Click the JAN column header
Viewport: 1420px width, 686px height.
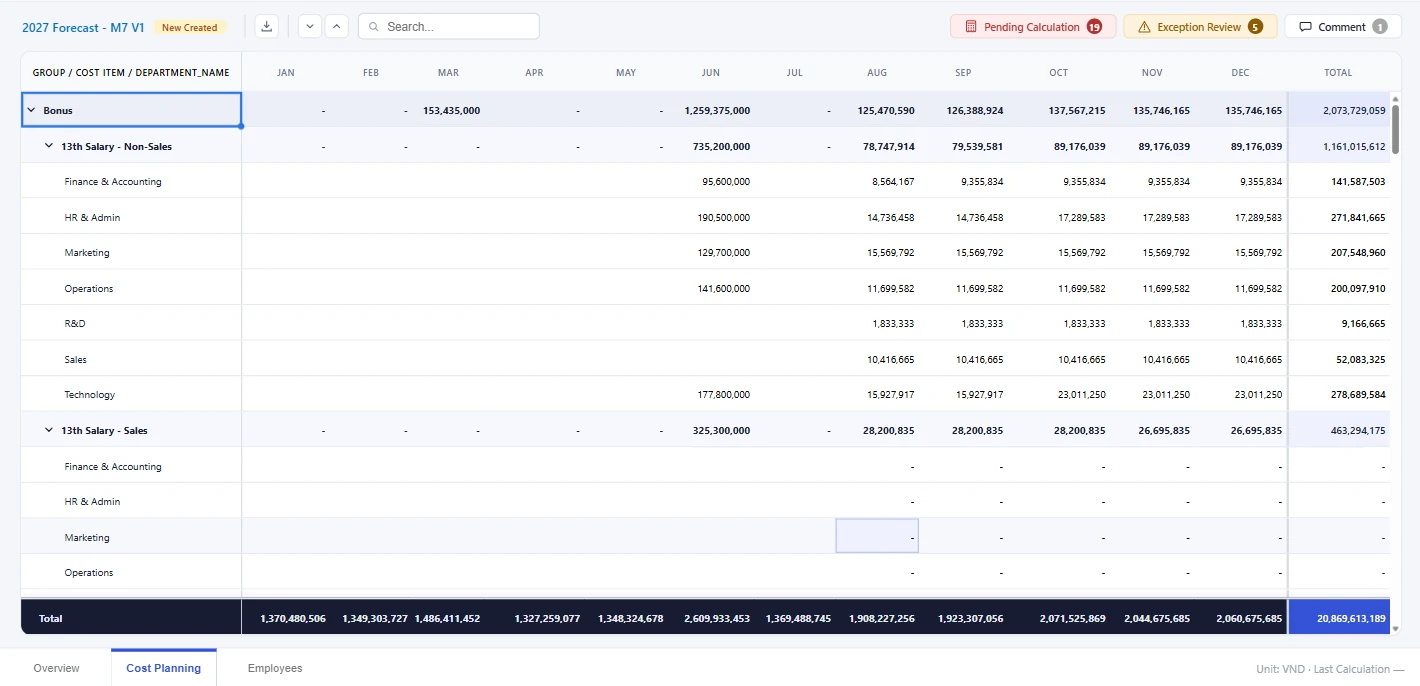tap(285, 72)
